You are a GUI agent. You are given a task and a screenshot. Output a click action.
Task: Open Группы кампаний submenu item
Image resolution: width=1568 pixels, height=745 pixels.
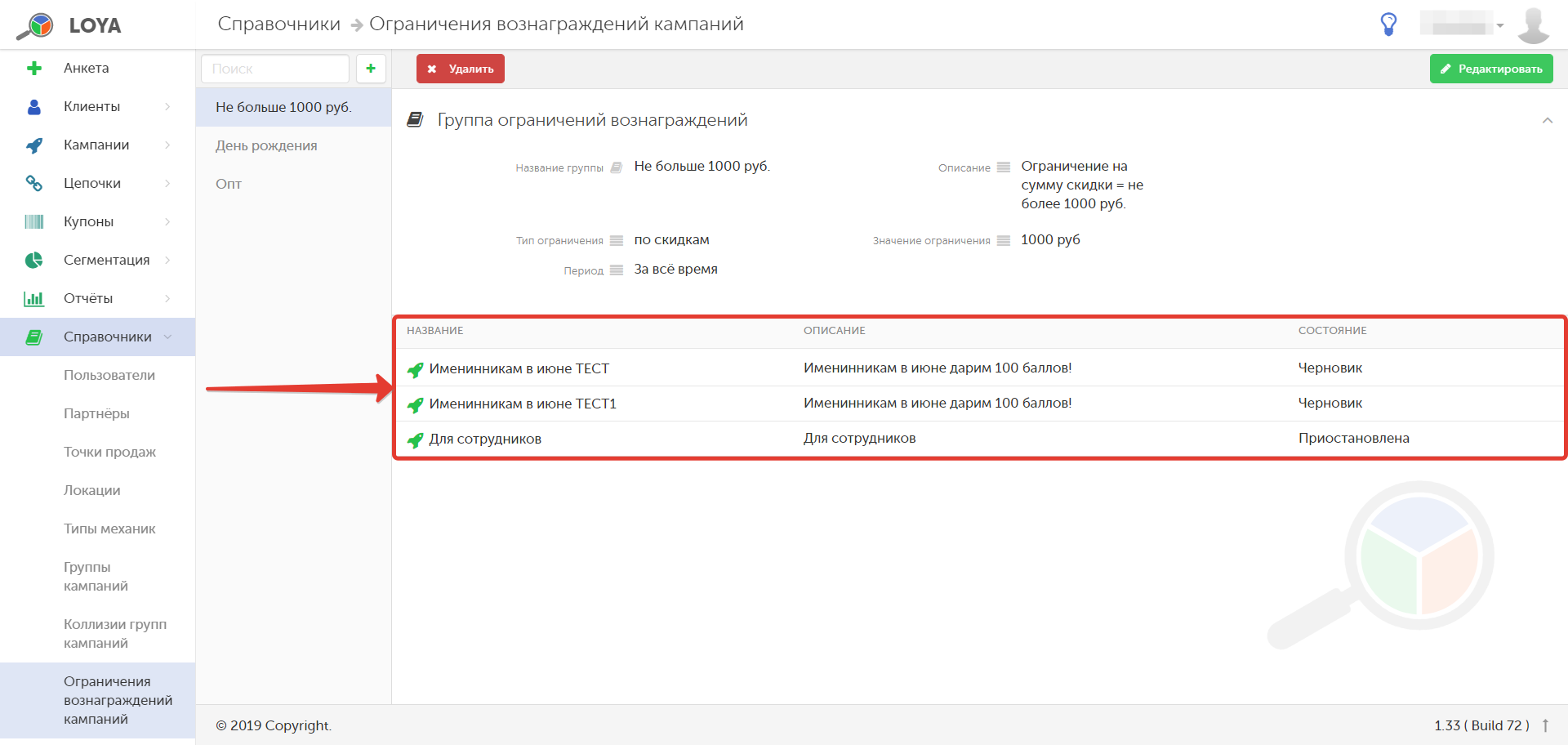click(x=96, y=577)
